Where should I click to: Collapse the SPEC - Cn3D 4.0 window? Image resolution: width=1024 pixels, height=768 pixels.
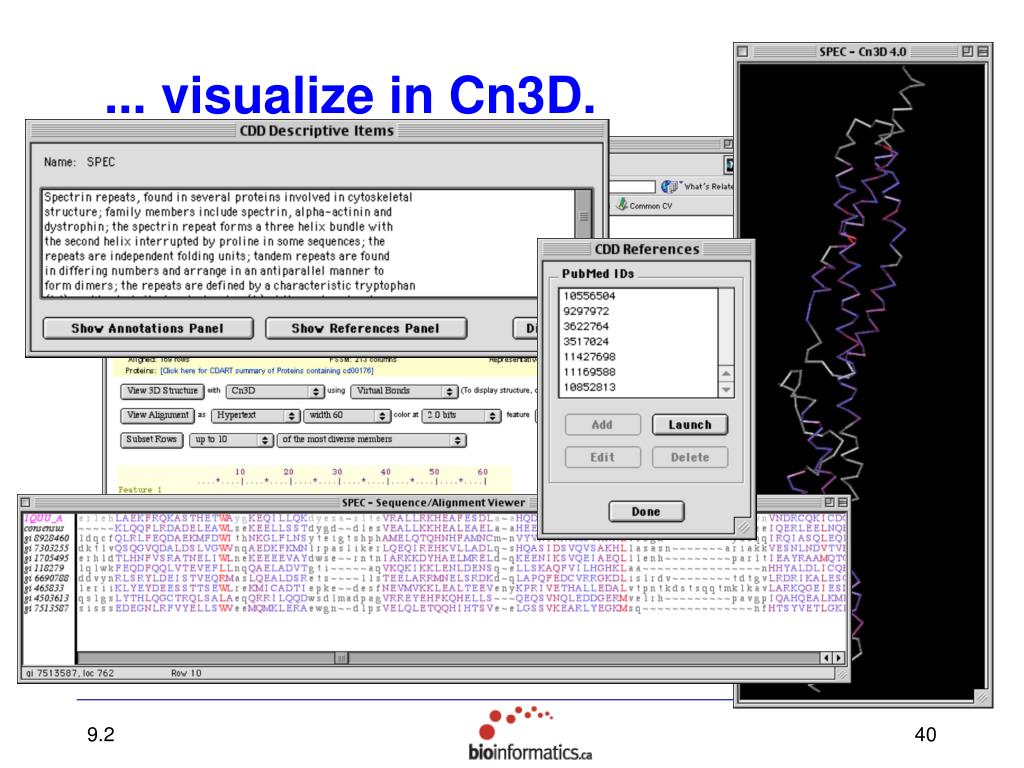tap(982, 51)
